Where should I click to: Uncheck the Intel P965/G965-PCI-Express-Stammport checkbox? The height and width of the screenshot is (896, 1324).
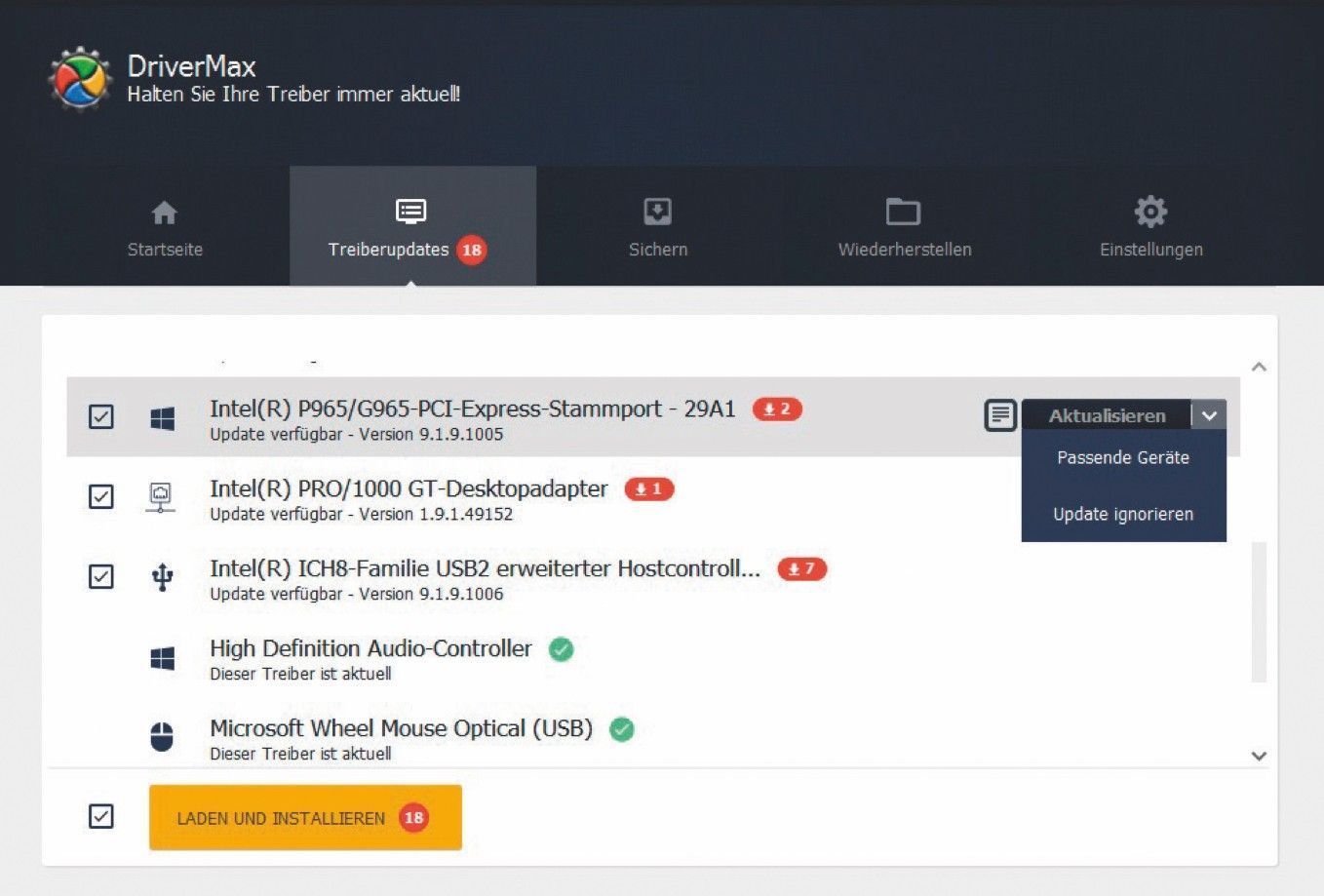pyautogui.click(x=101, y=416)
